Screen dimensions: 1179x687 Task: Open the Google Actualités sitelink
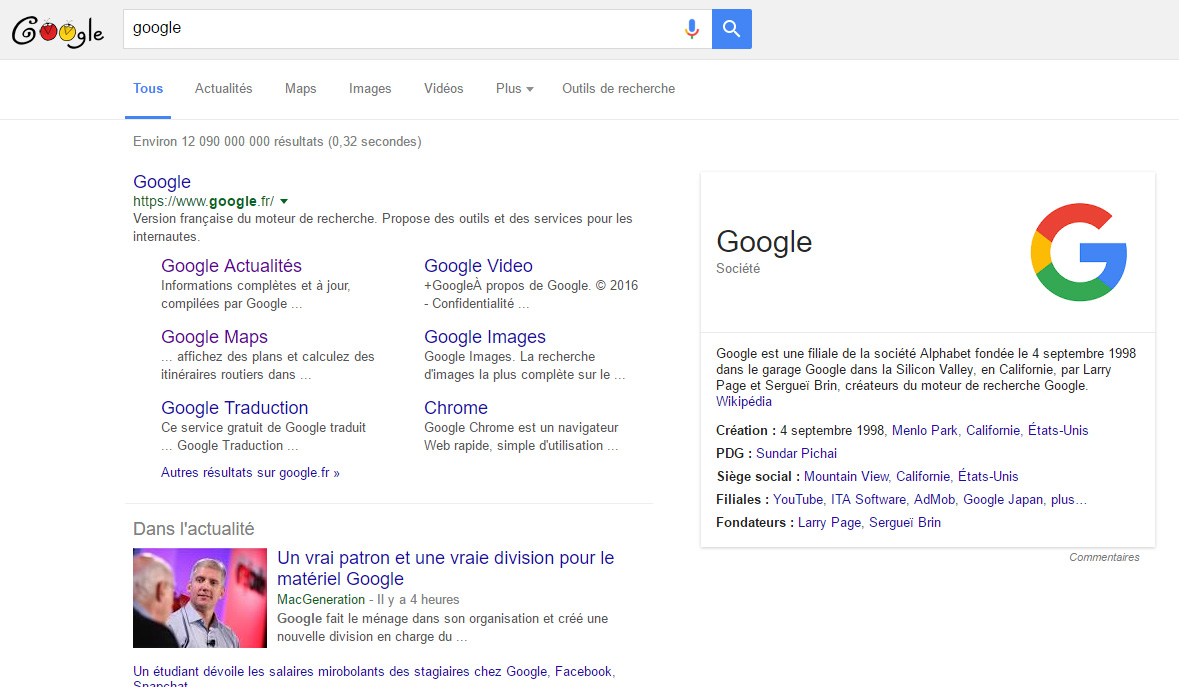click(232, 266)
